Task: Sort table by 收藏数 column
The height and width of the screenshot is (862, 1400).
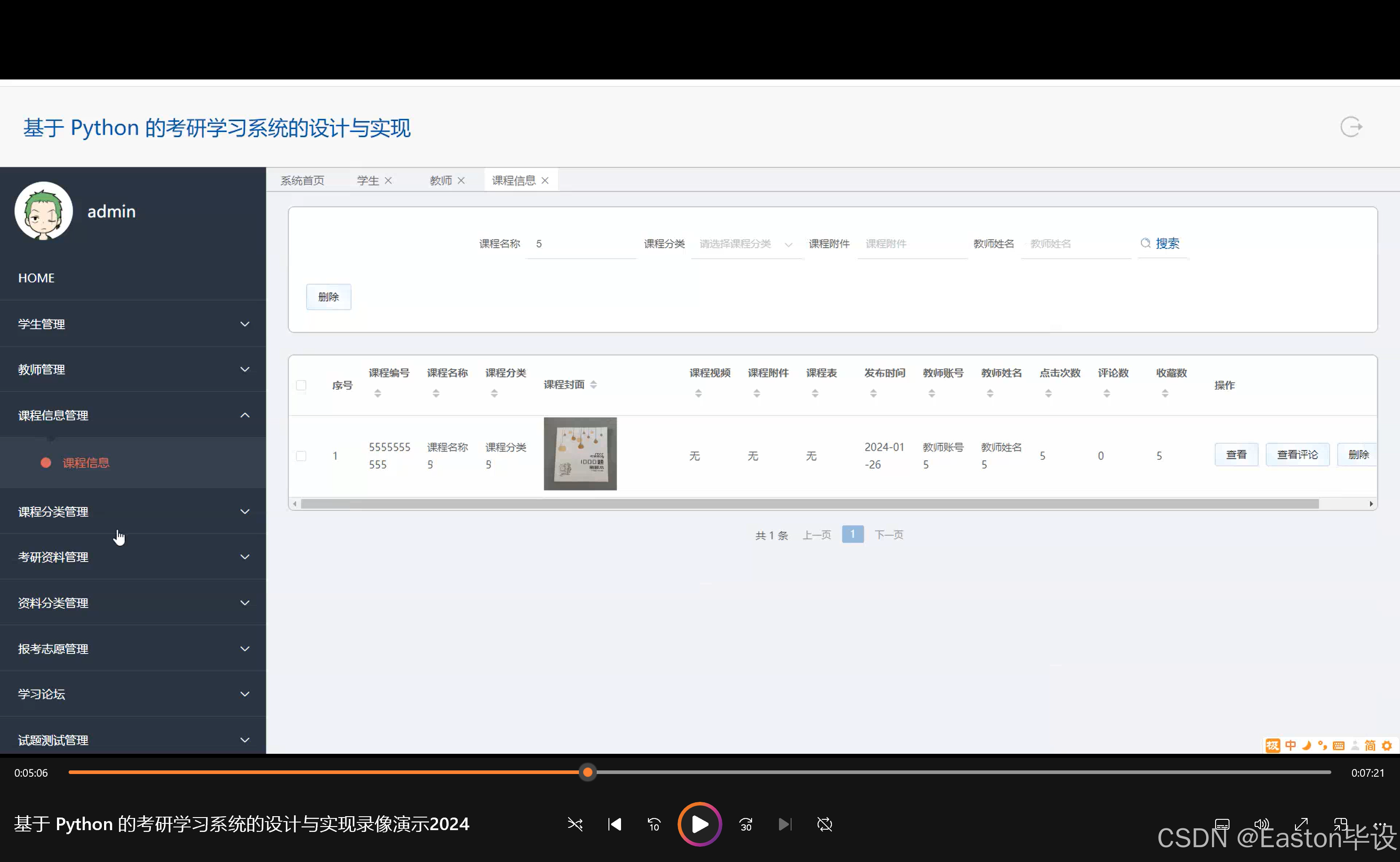Action: pos(1165,393)
